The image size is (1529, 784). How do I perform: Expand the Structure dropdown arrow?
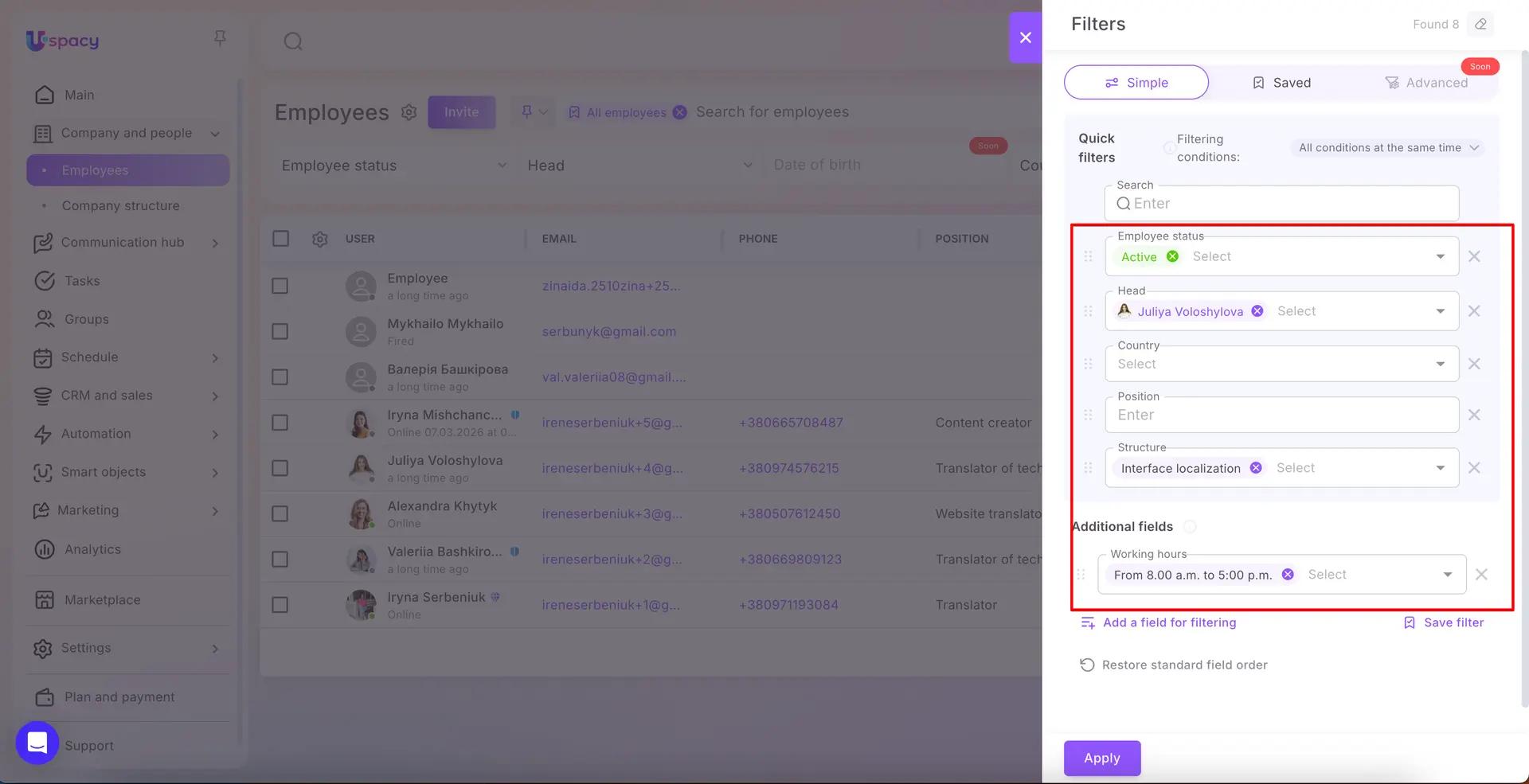tap(1440, 468)
